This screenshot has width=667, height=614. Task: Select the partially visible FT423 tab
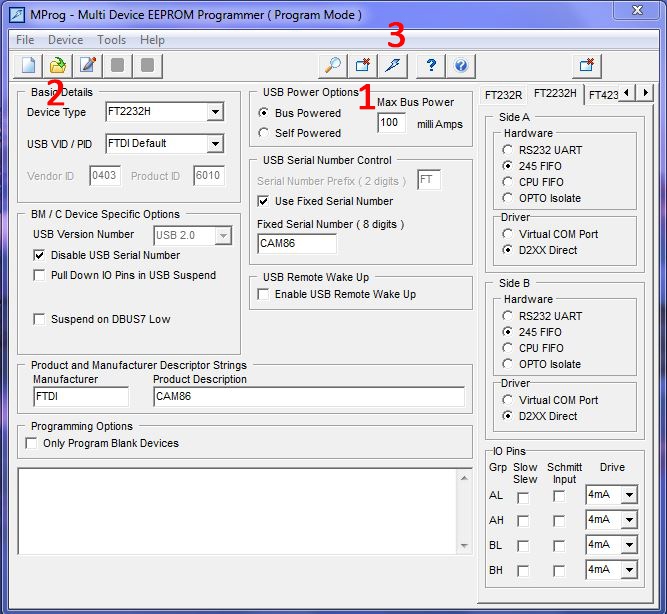[x=602, y=94]
